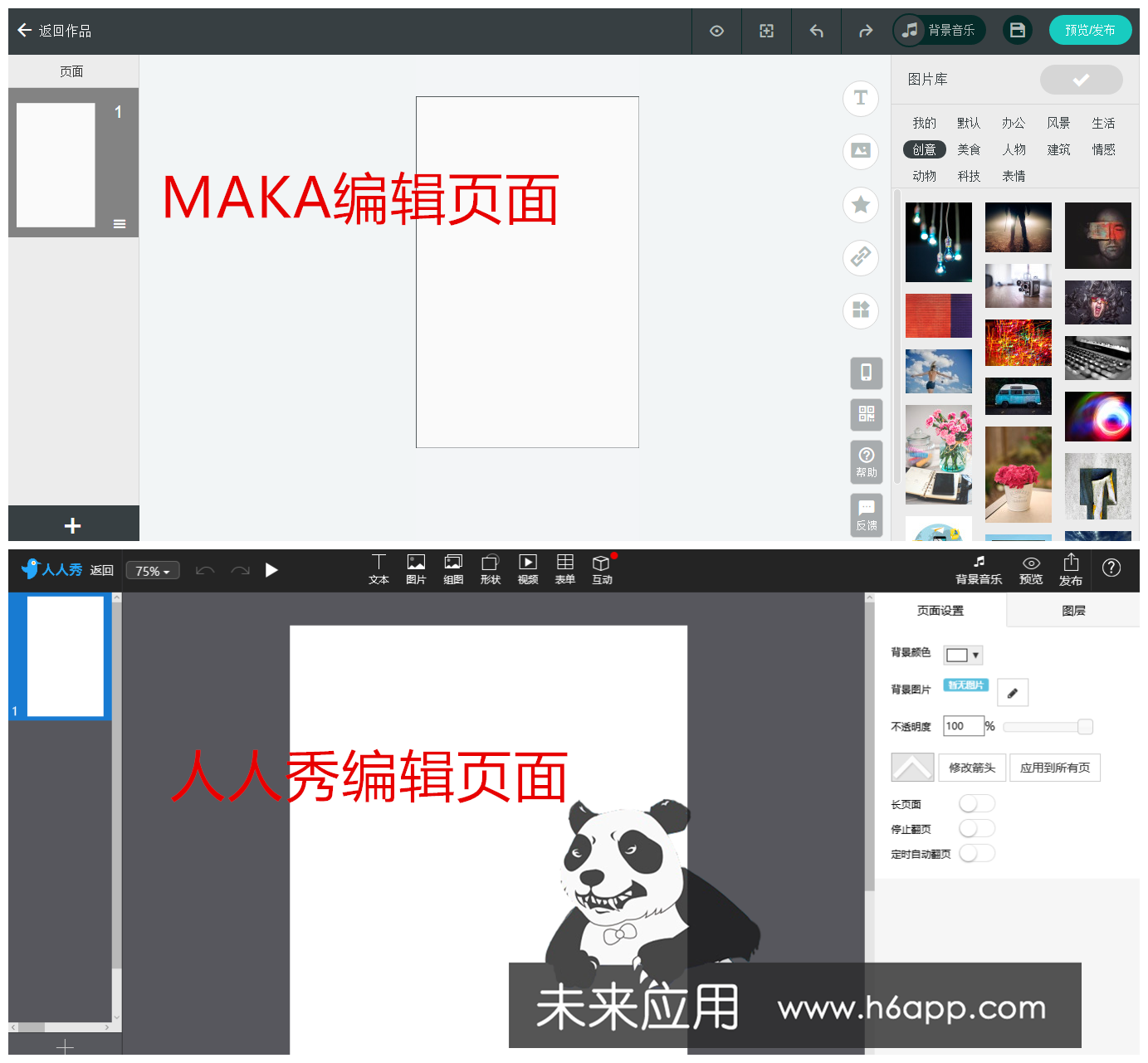Click redo arrow in 人人秀 toolbar
Viewport: 1148px width, 1063px height.
point(240,570)
